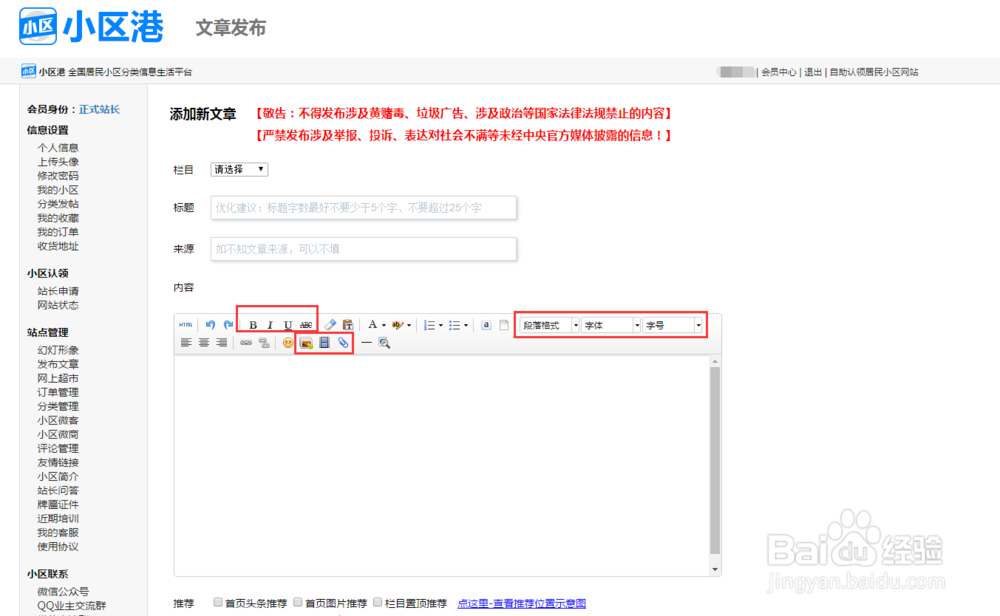Open 发布文章 in the sidebar

pyautogui.click(x=57, y=364)
